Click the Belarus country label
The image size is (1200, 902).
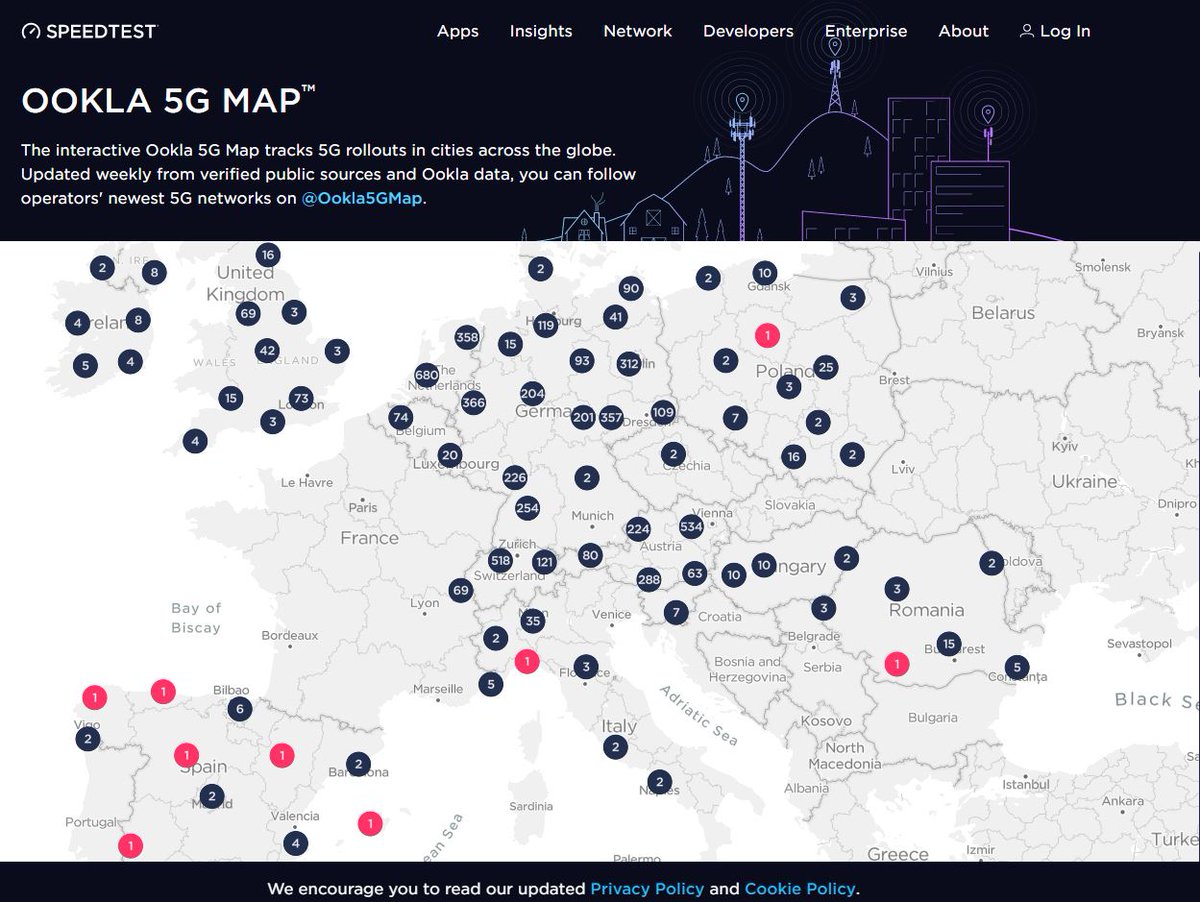pyautogui.click(x=1003, y=313)
